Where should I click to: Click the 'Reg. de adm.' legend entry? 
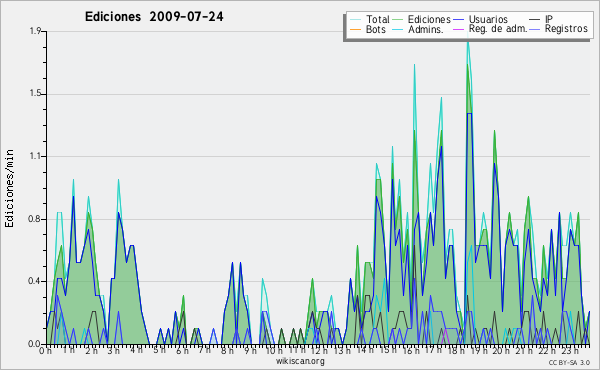(x=498, y=29)
